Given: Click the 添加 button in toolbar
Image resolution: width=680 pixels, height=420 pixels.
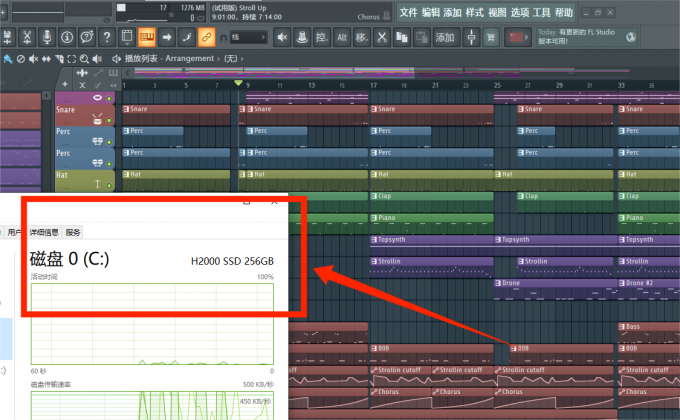Looking at the screenshot, I should (444, 37).
